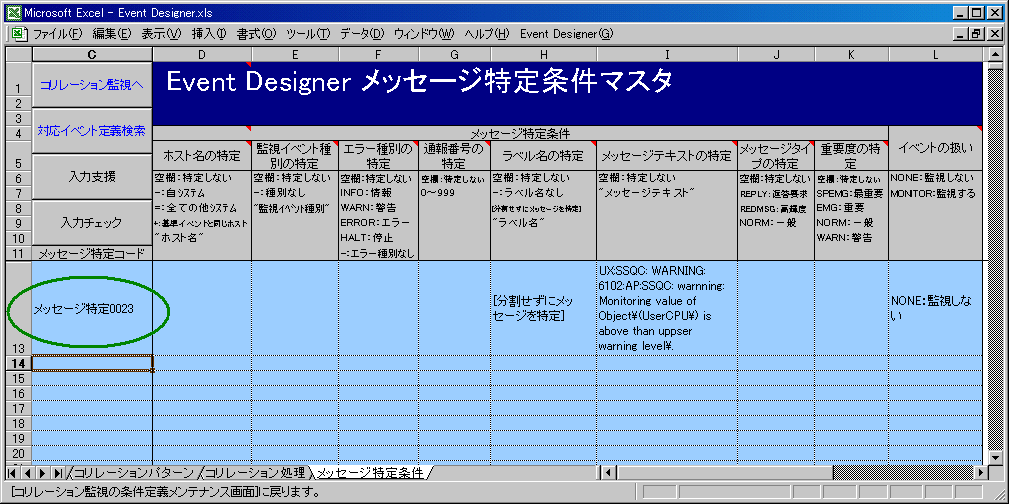Select column H header

[544, 55]
